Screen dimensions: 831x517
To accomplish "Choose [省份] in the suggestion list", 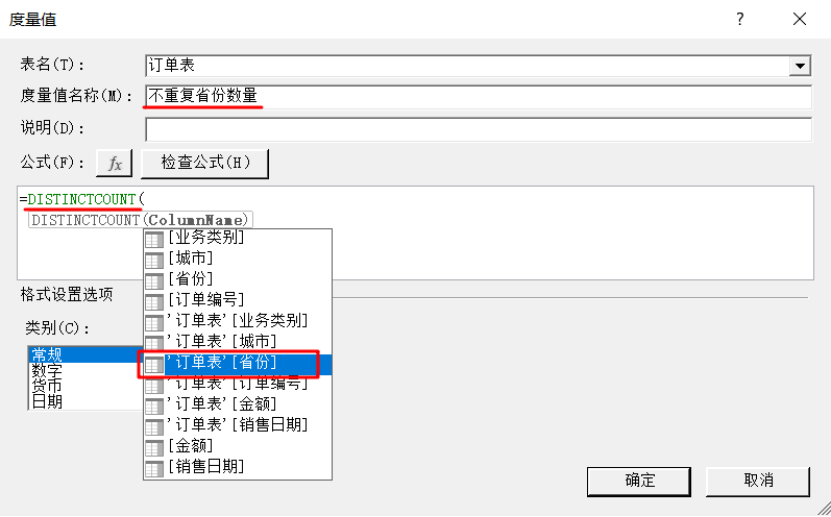I will click(x=237, y=280).
